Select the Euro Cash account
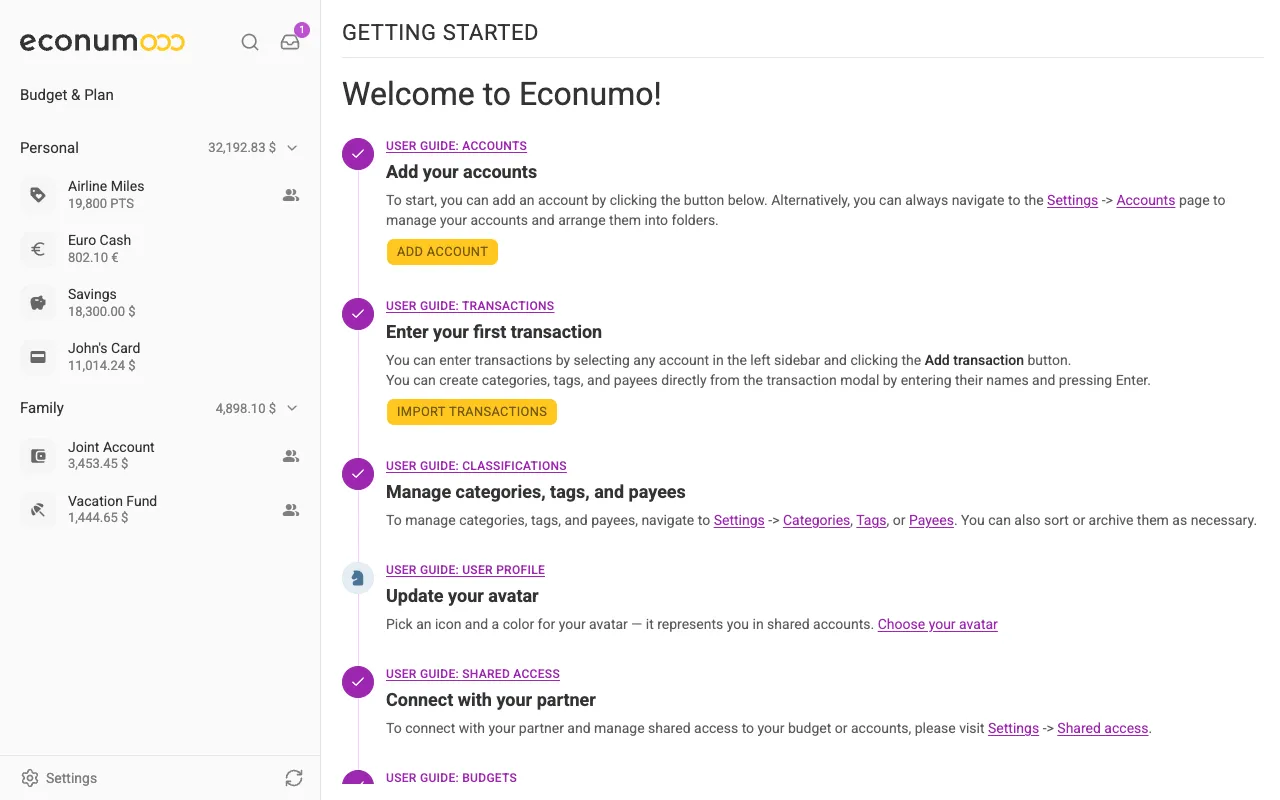Screen dimensions: 1280x800 160,249
